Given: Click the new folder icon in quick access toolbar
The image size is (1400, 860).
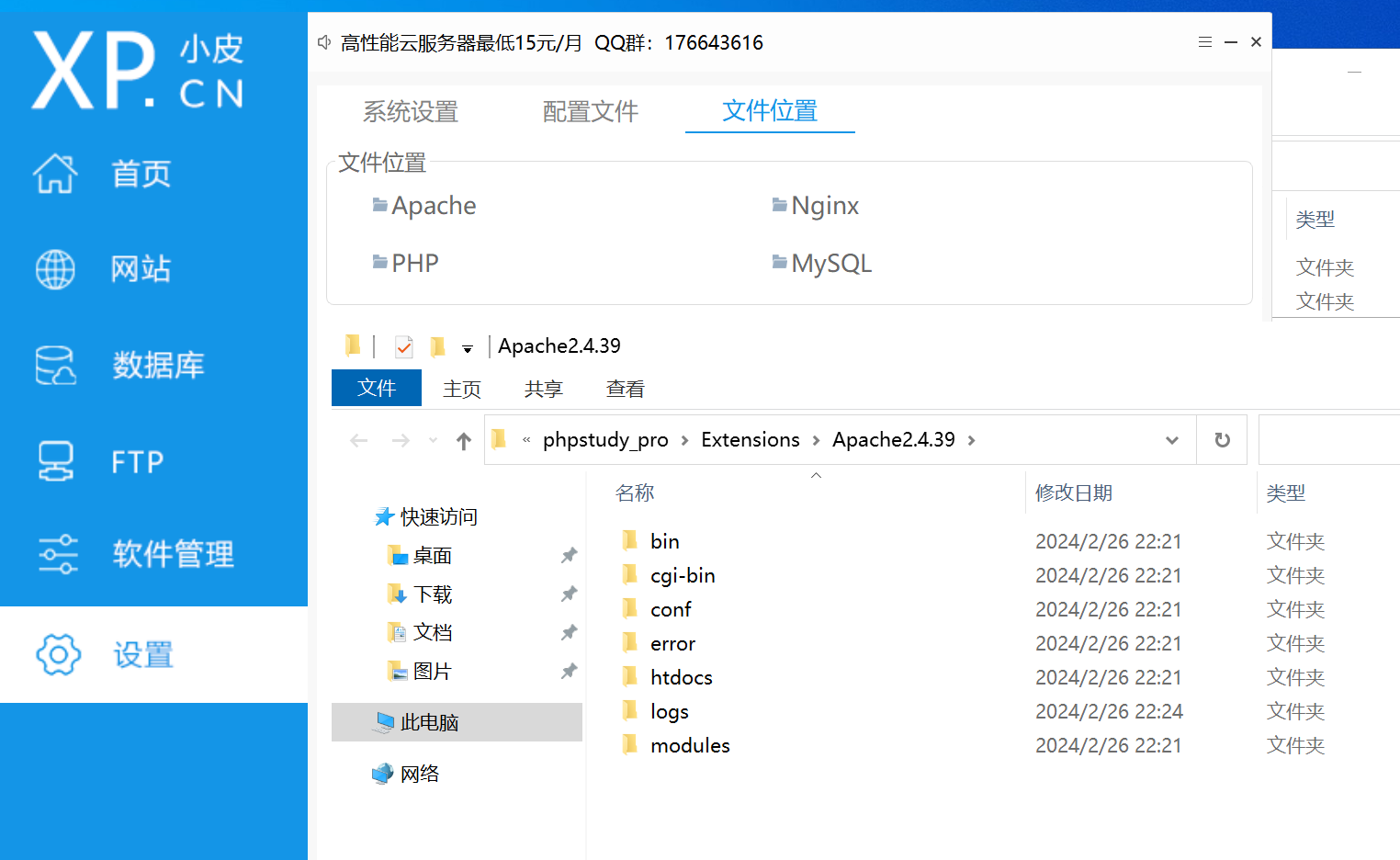Looking at the screenshot, I should pos(438,346).
